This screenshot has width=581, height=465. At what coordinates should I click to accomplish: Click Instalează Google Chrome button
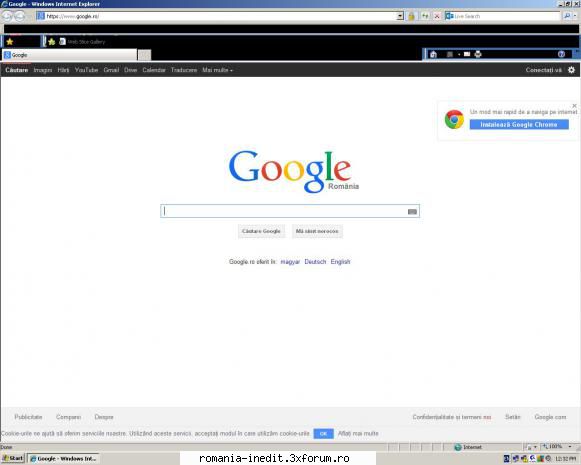(x=519, y=124)
